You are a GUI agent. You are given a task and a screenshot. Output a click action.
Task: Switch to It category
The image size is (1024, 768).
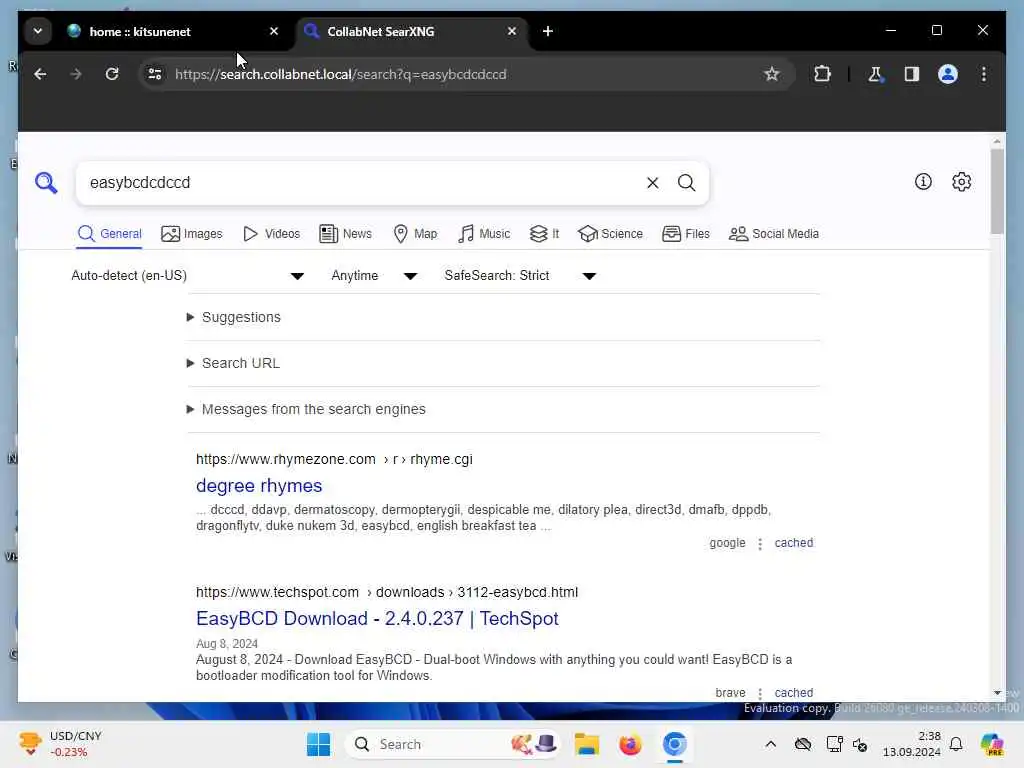coord(545,234)
